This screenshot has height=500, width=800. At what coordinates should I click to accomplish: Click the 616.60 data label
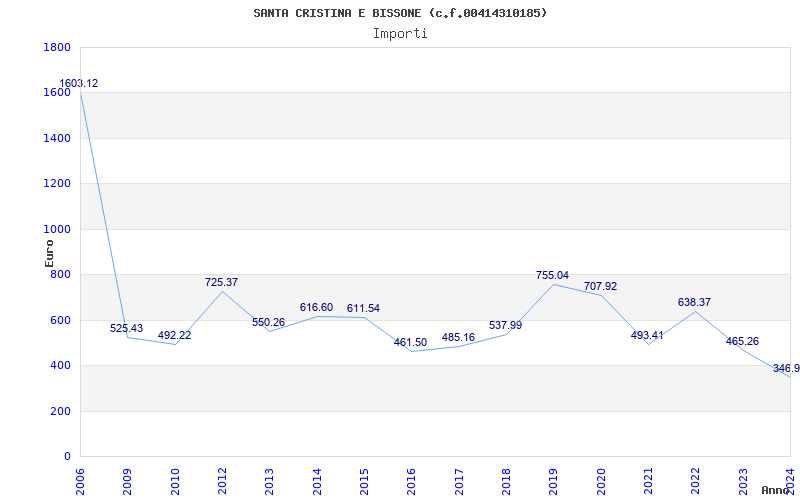[316, 307]
